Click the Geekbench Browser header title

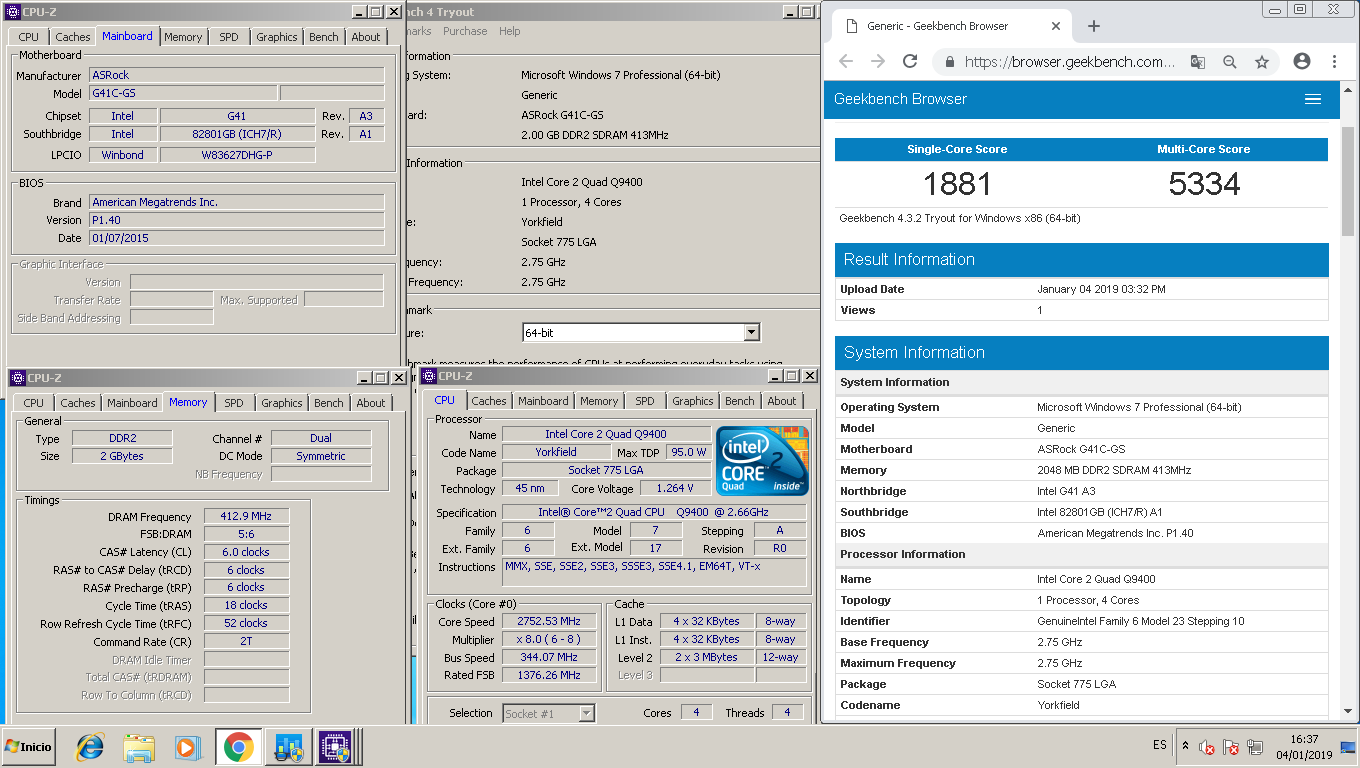click(900, 99)
